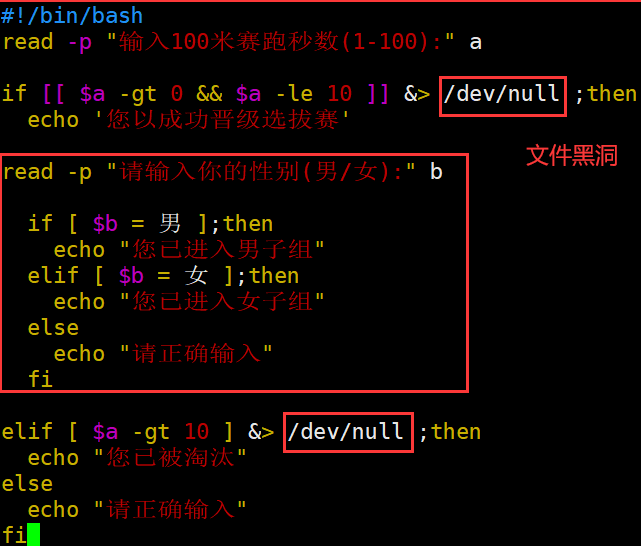Click the indented fi closing the gender if
The image size is (641, 546).
click(x=40, y=379)
